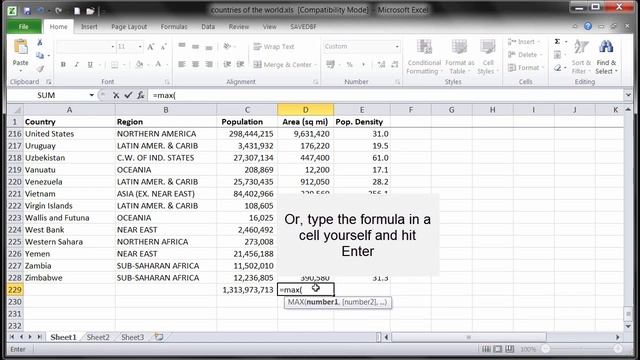Open the File tab
The width and height of the screenshot is (640, 360).
pos(24,27)
